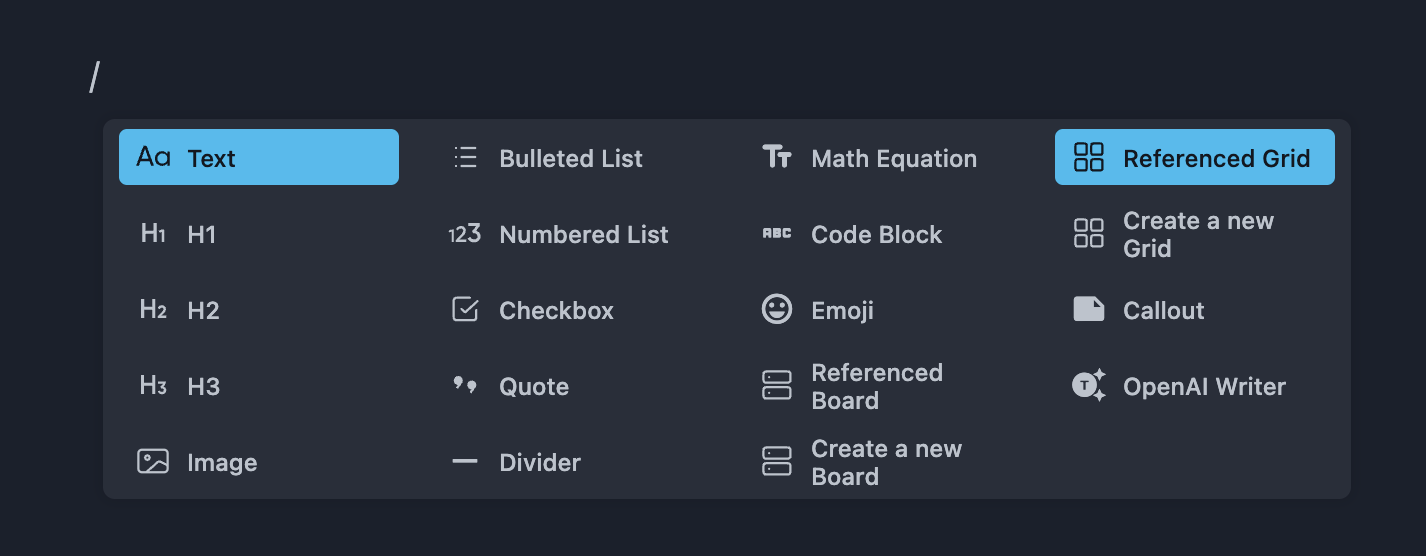The image size is (1426, 556).
Task: Click the Math Equation icon
Action: click(777, 157)
